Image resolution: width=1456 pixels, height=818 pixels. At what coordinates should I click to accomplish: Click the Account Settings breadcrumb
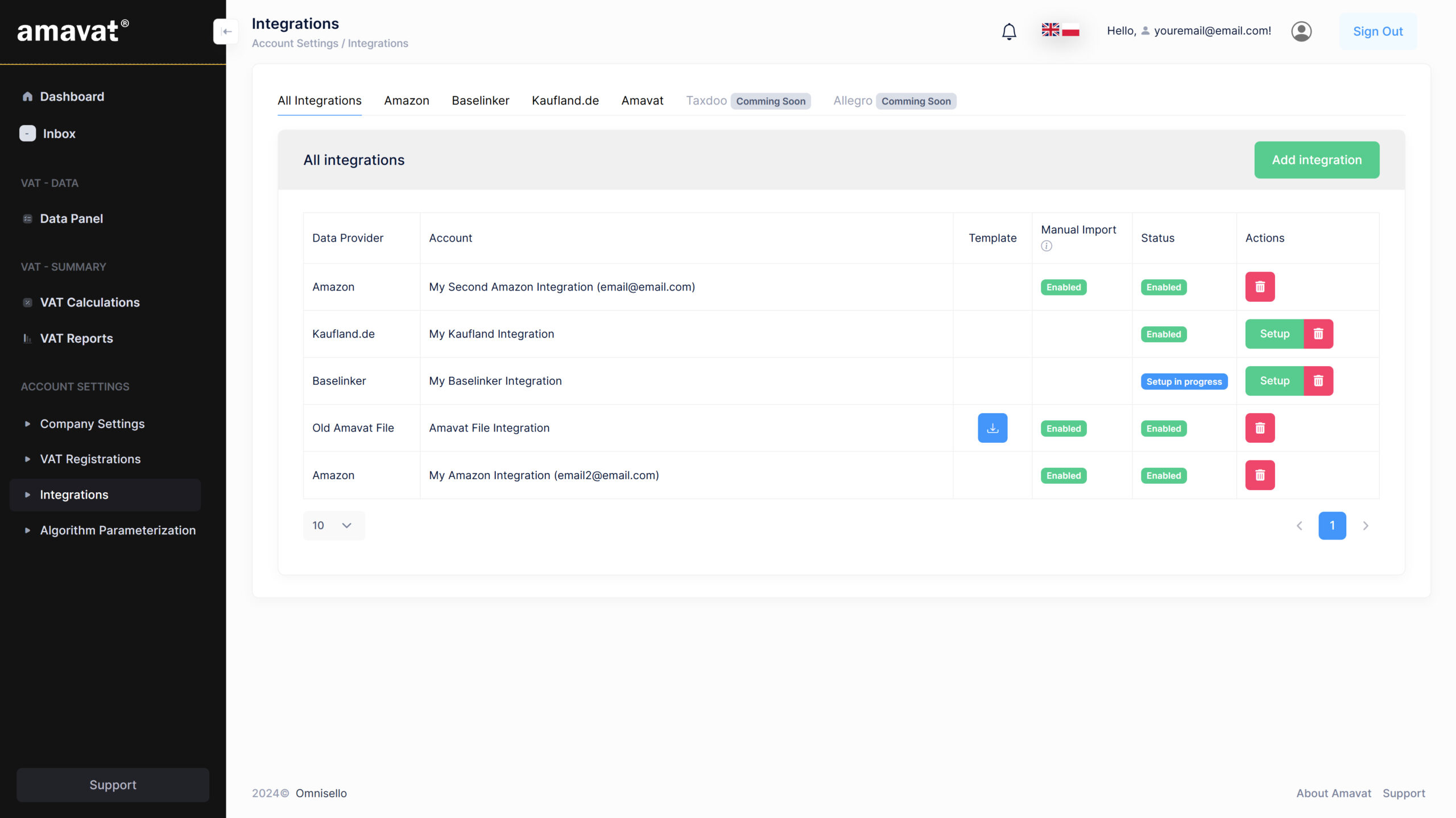(295, 43)
